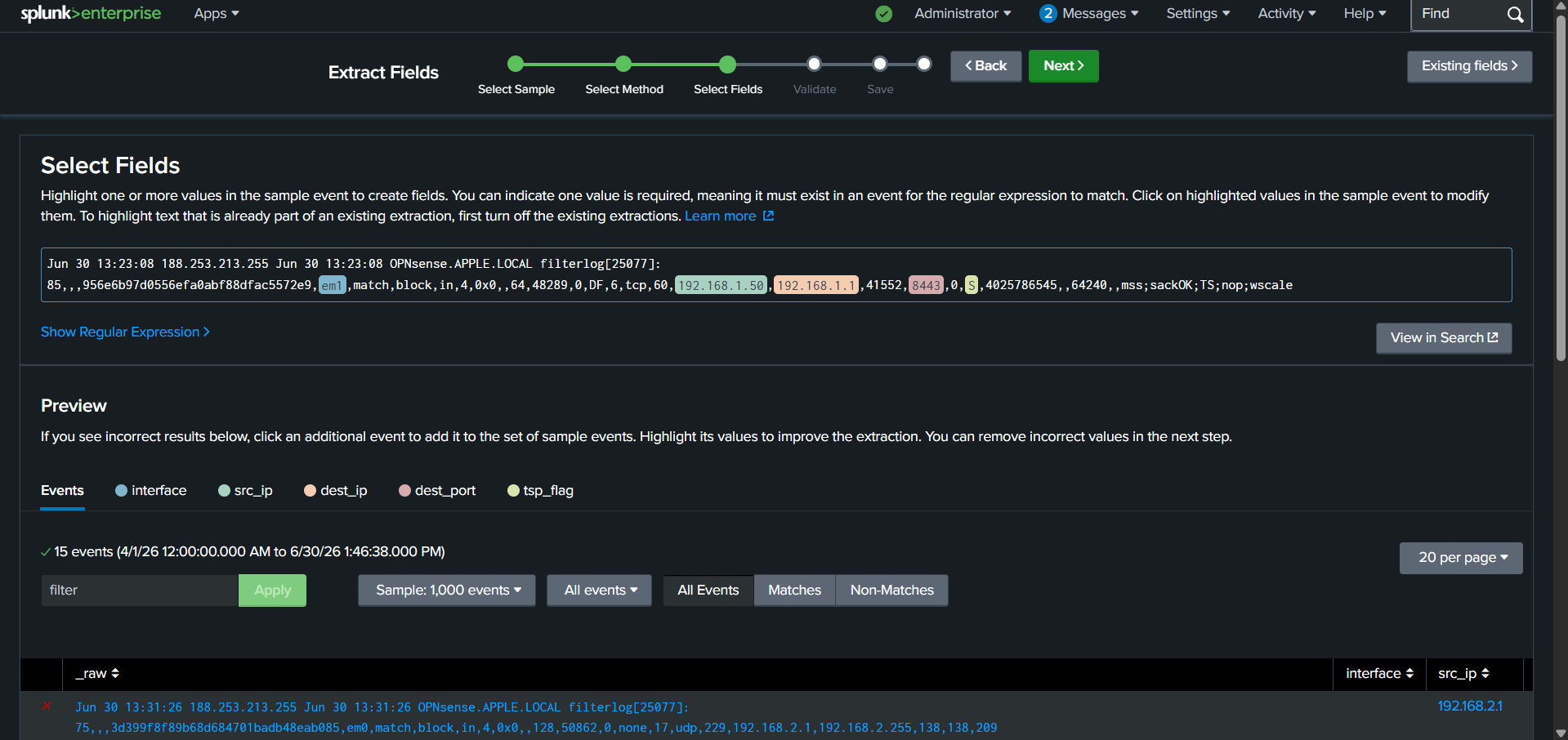Expand Show Regular Expression
The height and width of the screenshot is (740, 1568).
pos(125,332)
